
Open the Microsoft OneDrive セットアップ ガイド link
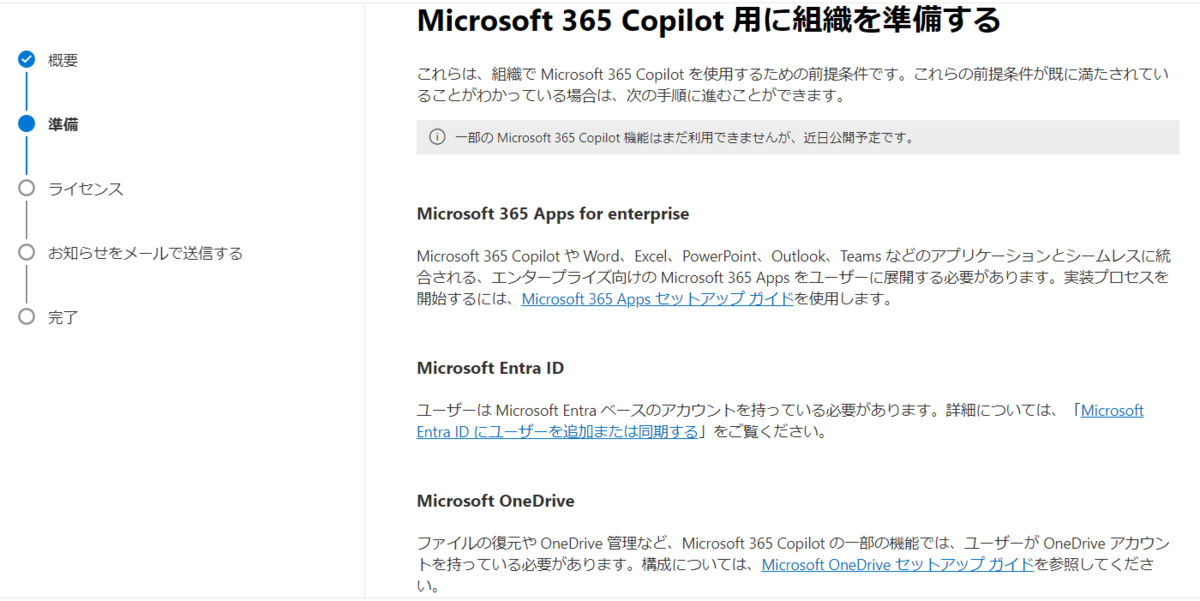[x=898, y=564]
